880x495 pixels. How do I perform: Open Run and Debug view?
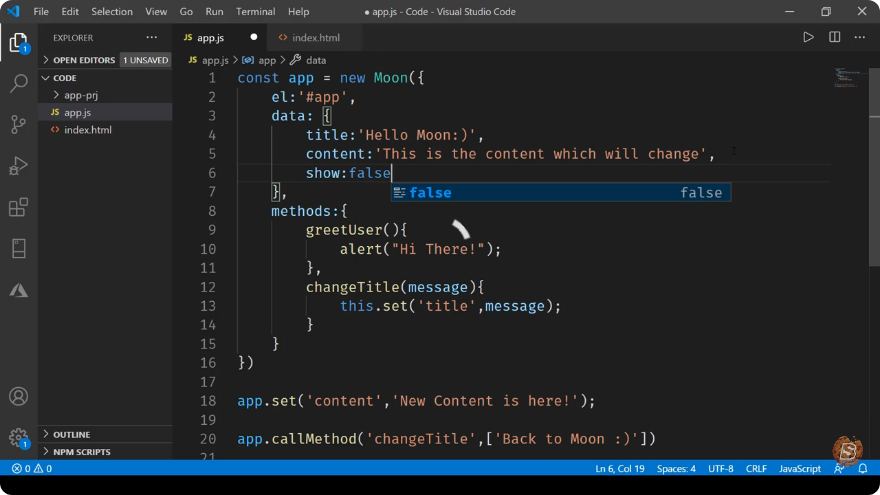click(x=19, y=166)
